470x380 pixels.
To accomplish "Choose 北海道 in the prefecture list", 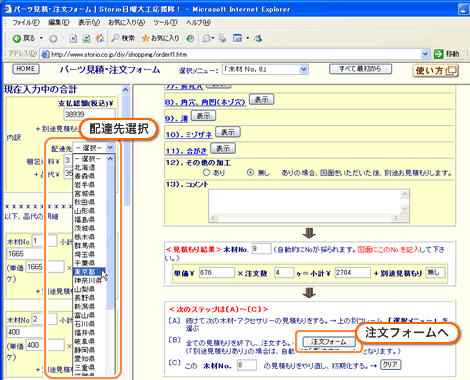I will pyautogui.click(x=89, y=167).
